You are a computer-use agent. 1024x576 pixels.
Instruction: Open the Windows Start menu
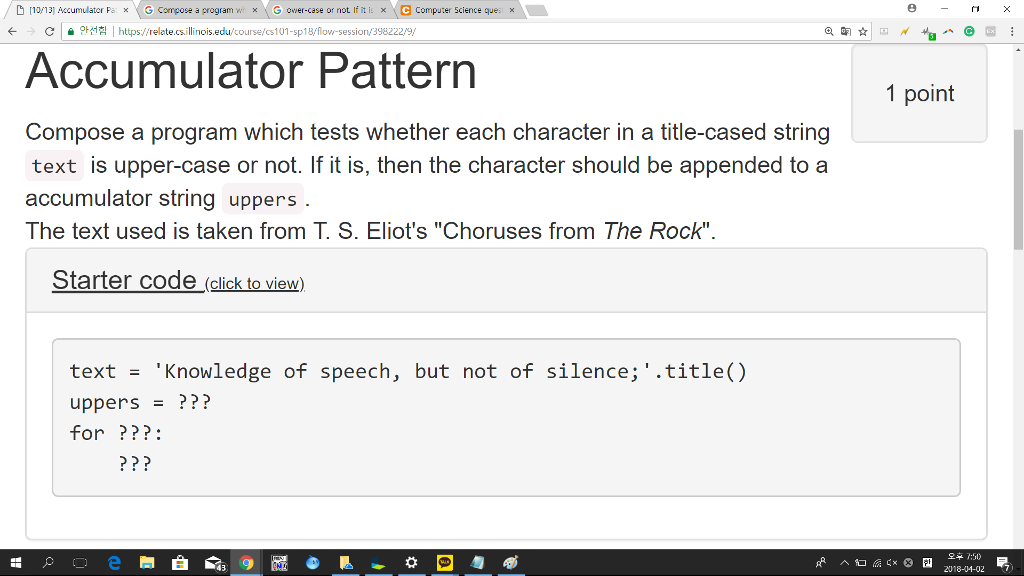tap(14, 563)
